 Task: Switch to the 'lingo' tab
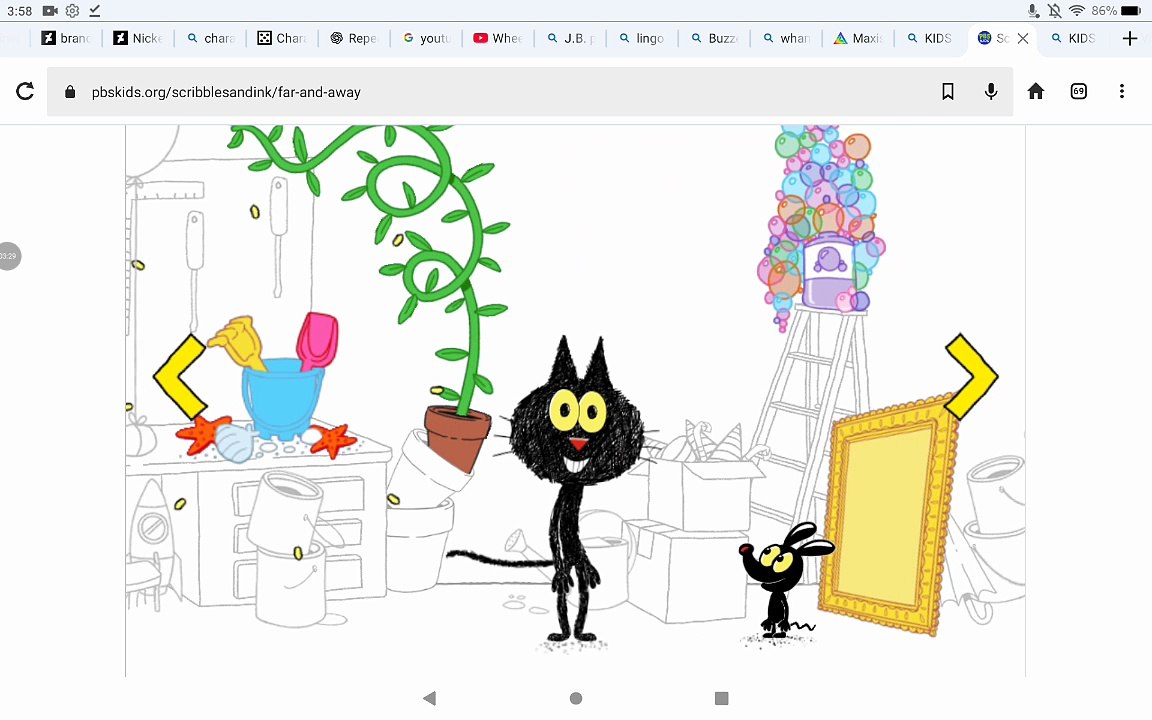[x=642, y=38]
